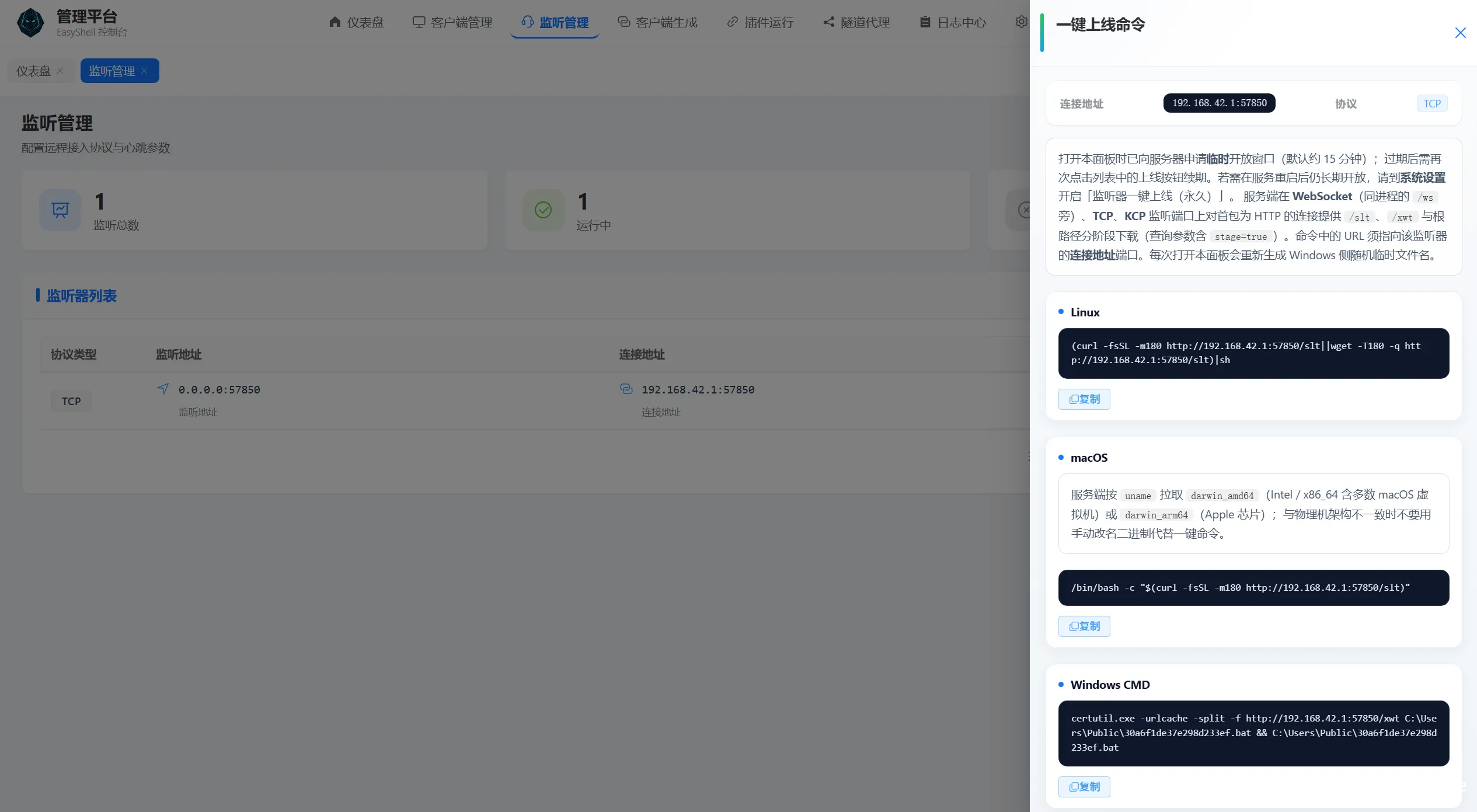Select 监听管理 in the top navigation
This screenshot has height=812, width=1477.
[555, 22]
